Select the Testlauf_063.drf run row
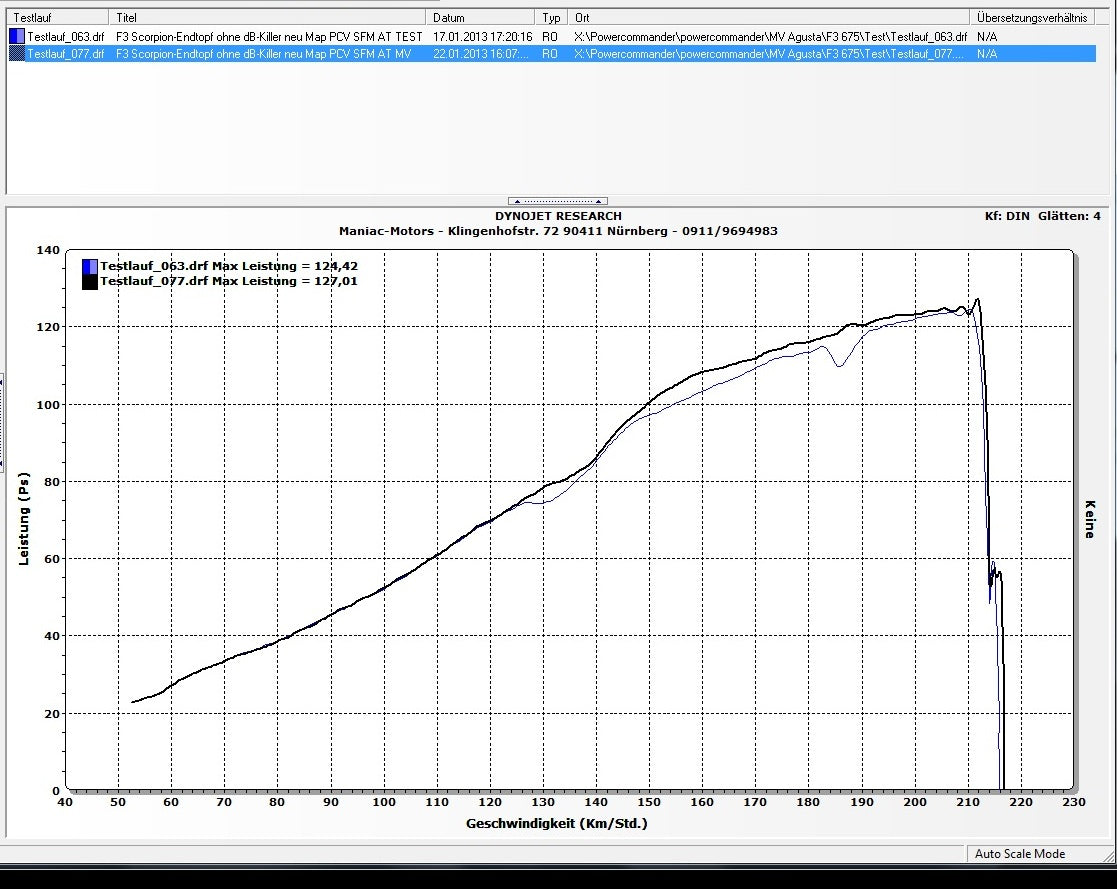The image size is (1117, 889). click(x=66, y=36)
